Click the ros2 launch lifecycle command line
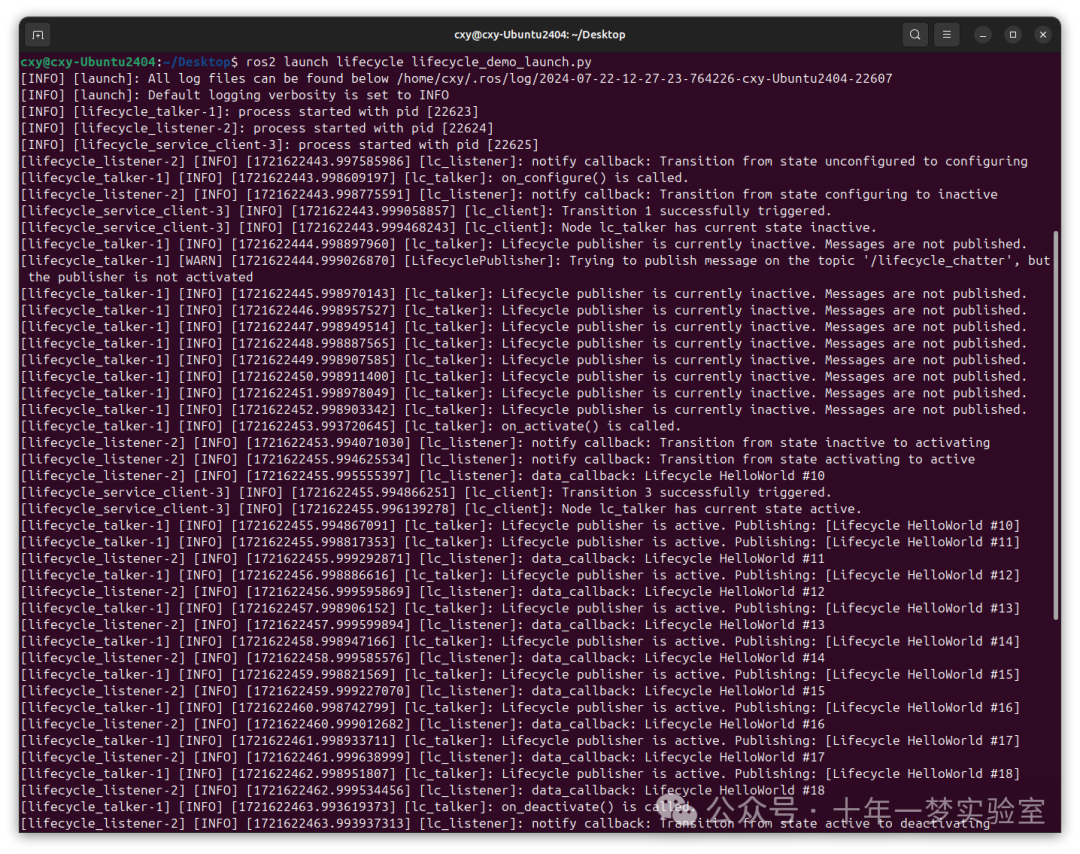The width and height of the screenshot is (1080, 854). (306, 62)
